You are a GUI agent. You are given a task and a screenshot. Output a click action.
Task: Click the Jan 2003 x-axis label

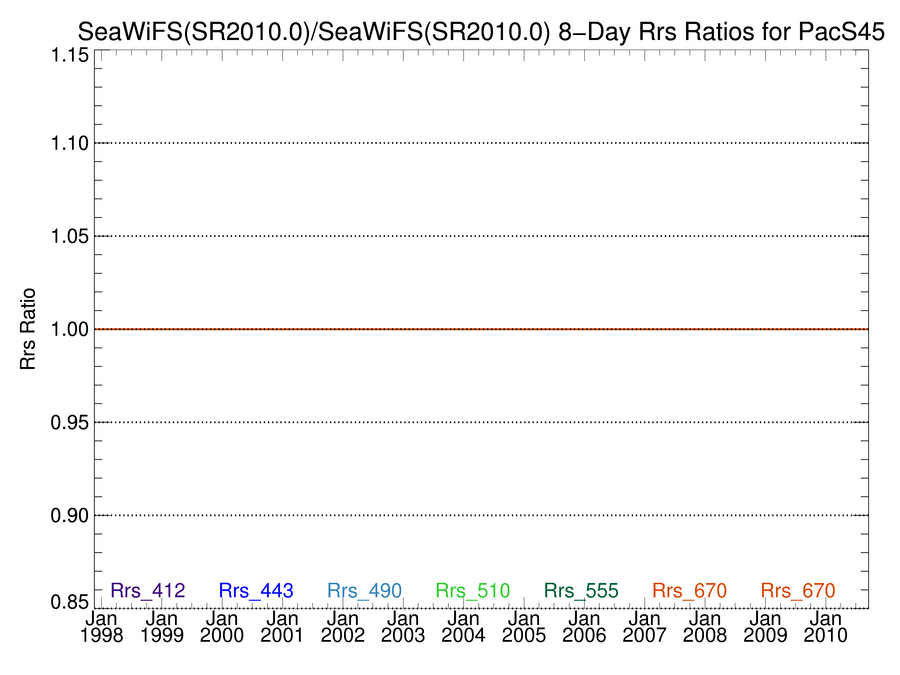pyautogui.click(x=403, y=627)
